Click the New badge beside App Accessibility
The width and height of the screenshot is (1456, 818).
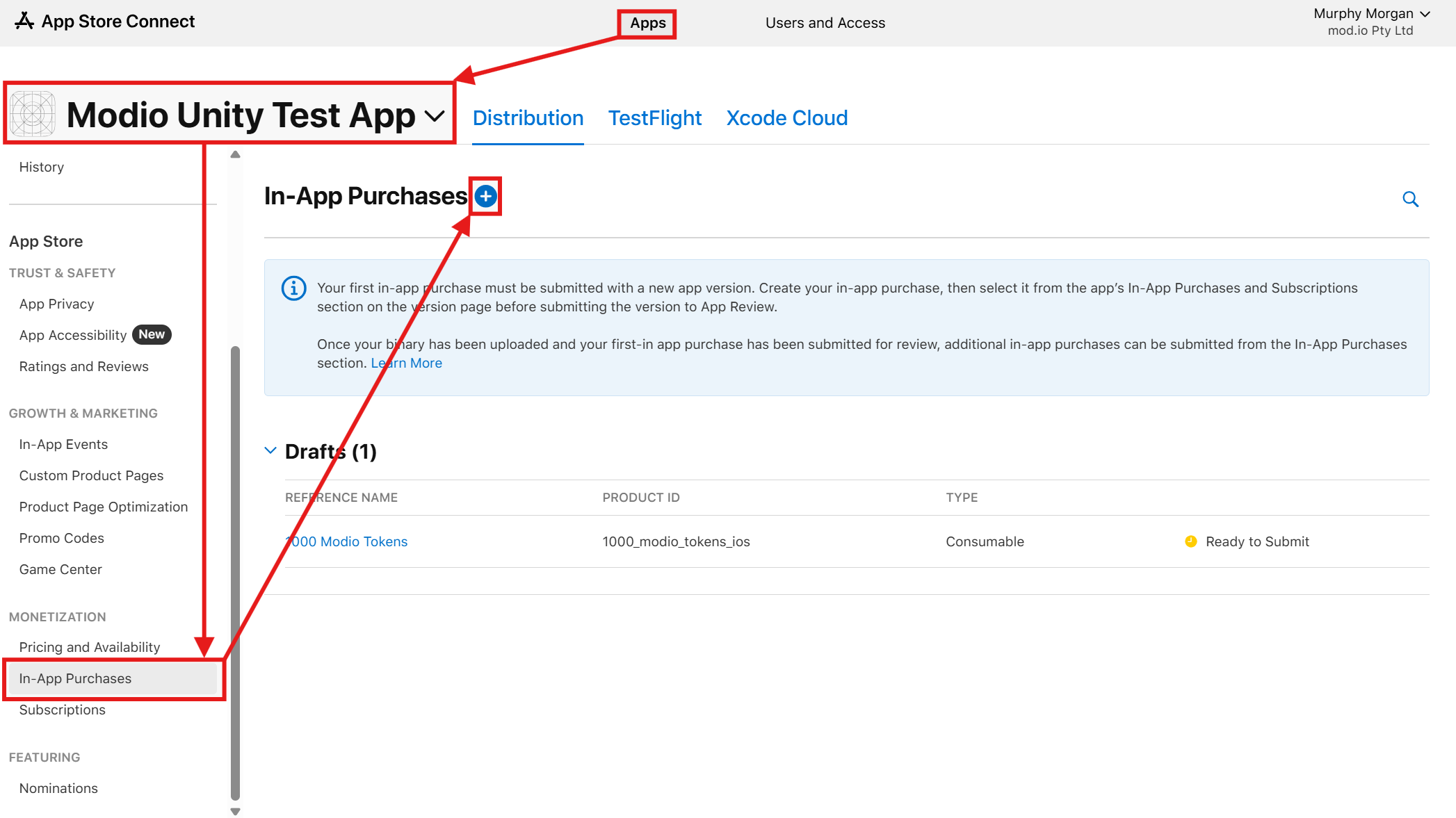pos(152,334)
